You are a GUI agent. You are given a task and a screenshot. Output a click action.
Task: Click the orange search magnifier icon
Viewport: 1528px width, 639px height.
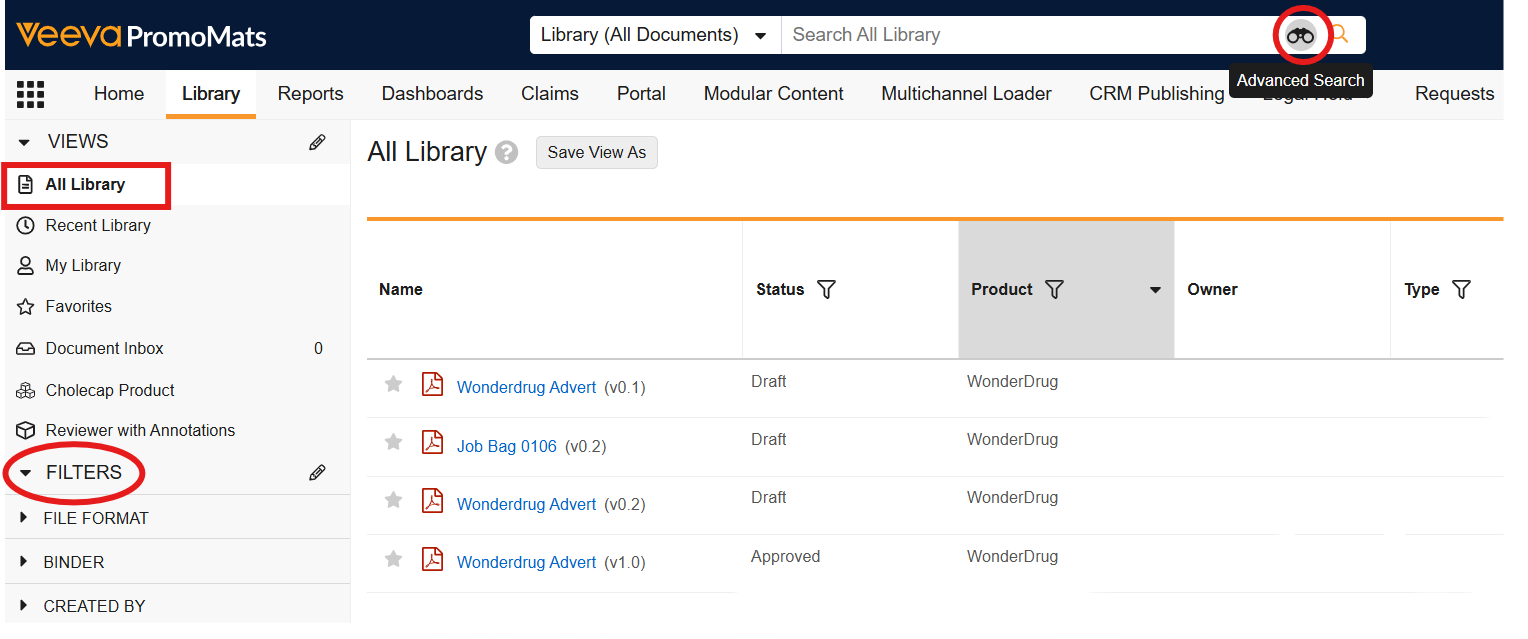pyautogui.click(x=1340, y=35)
